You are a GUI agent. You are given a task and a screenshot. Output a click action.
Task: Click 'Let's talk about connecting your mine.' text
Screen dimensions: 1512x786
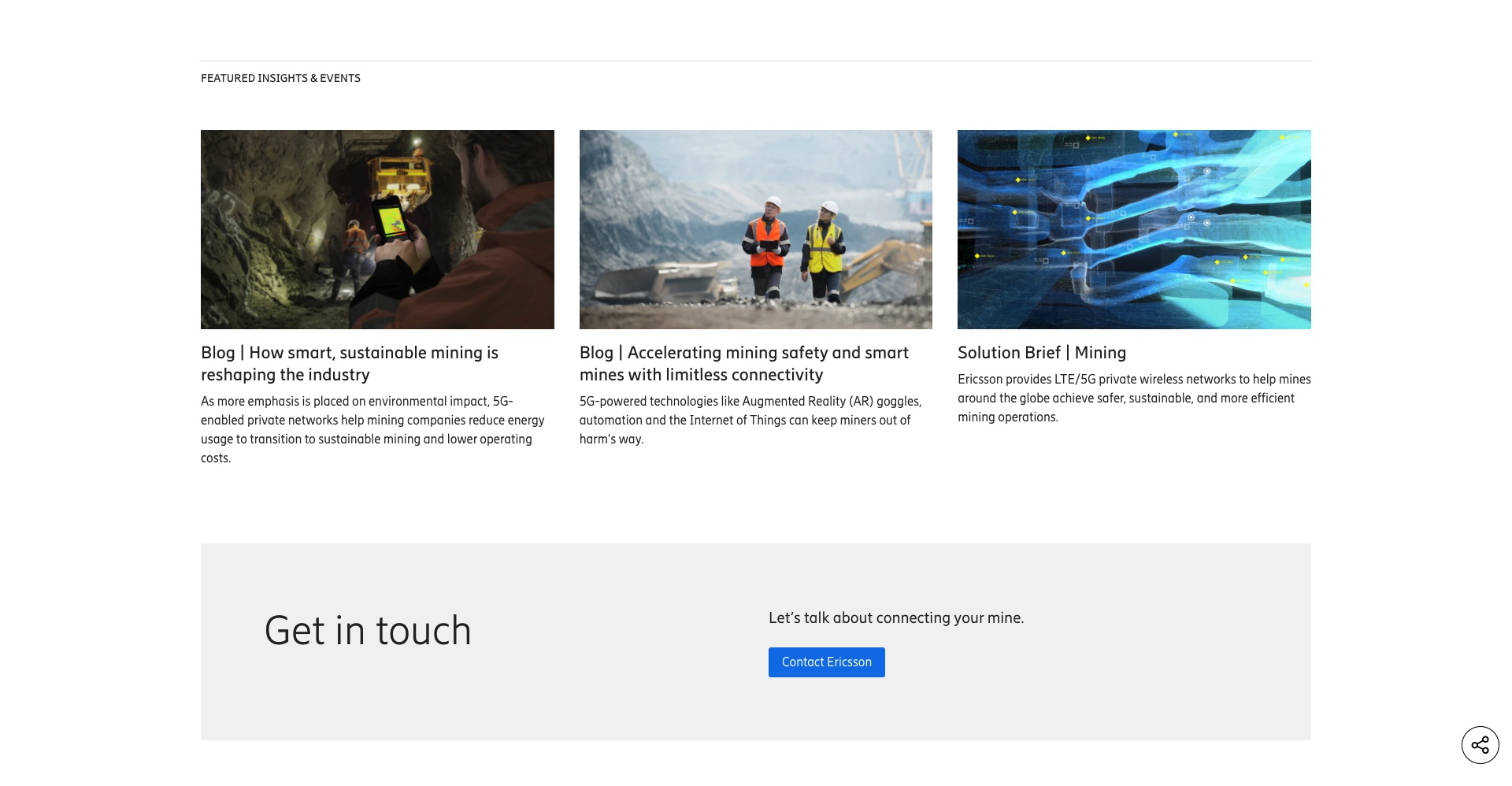(x=896, y=618)
